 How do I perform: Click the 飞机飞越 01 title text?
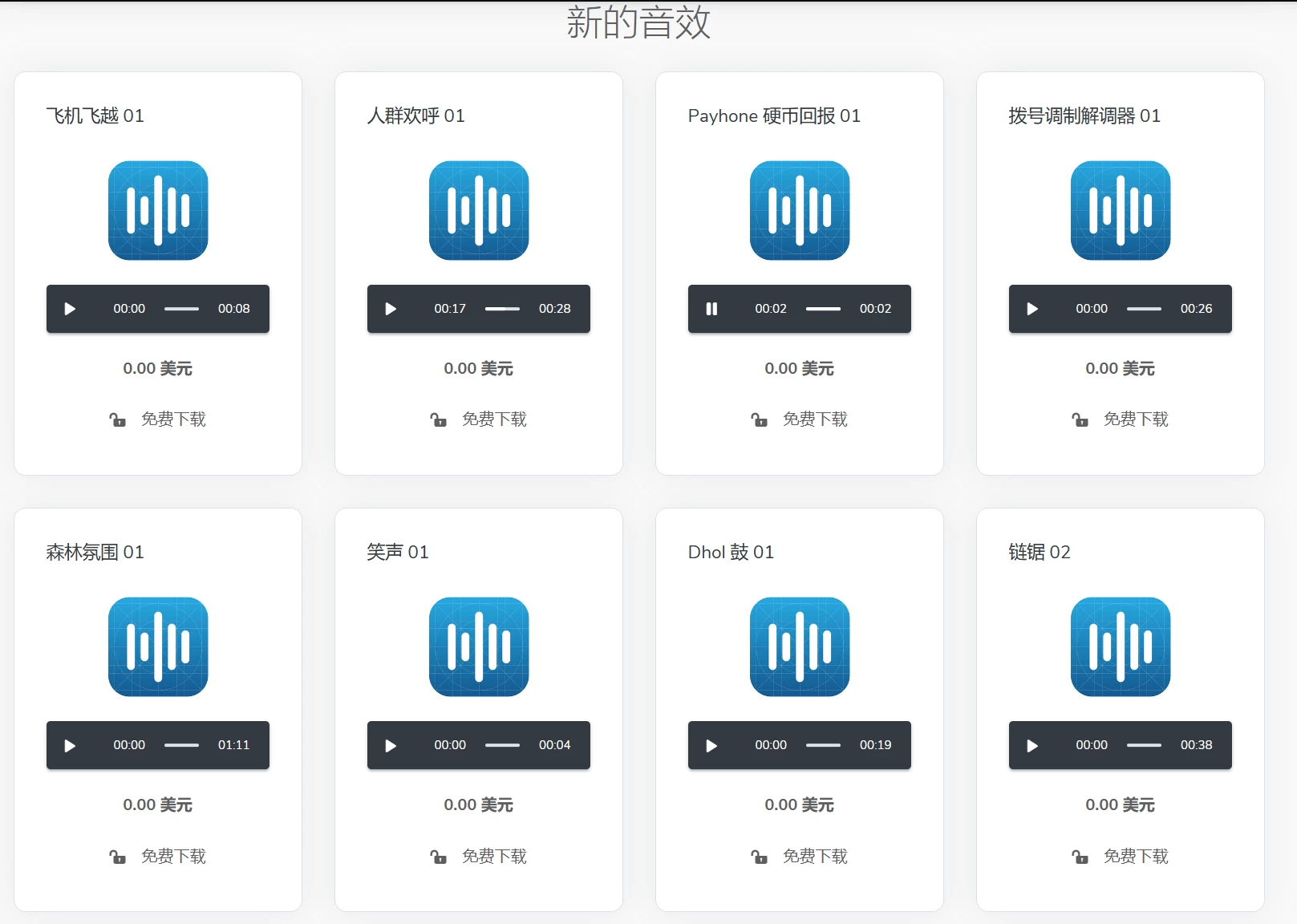(x=95, y=115)
